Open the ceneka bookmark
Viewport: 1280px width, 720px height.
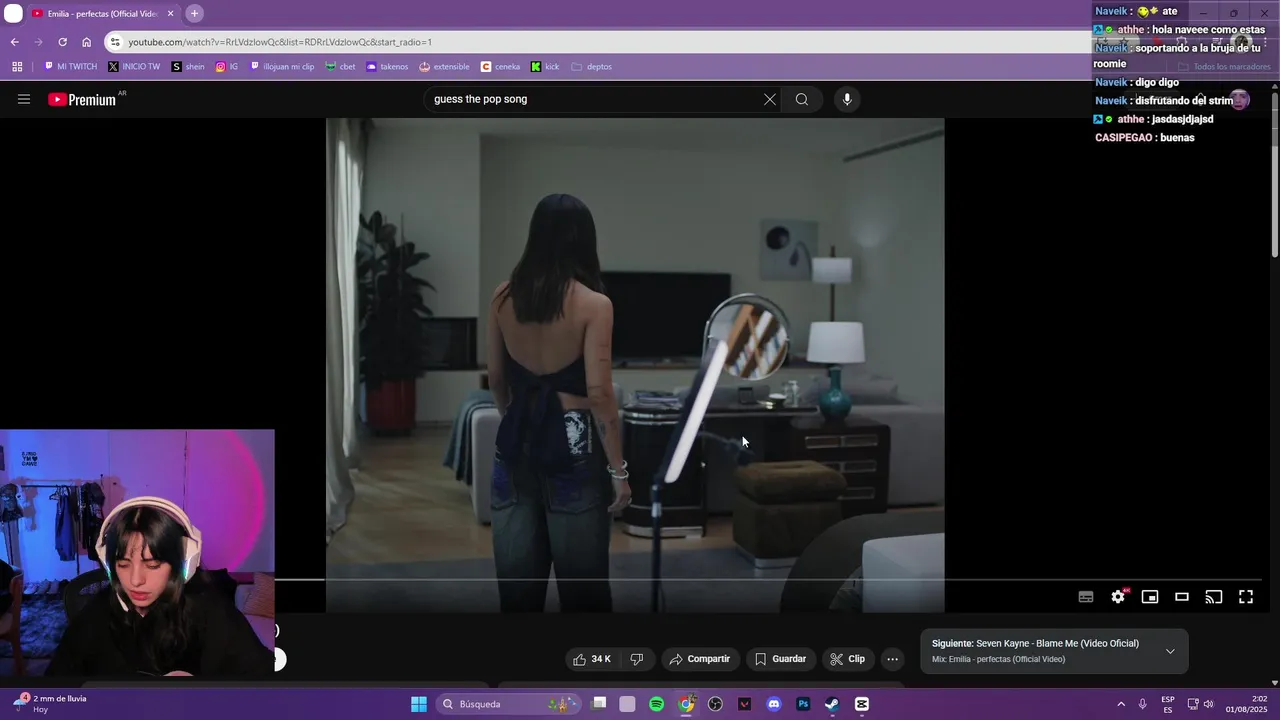click(x=500, y=67)
